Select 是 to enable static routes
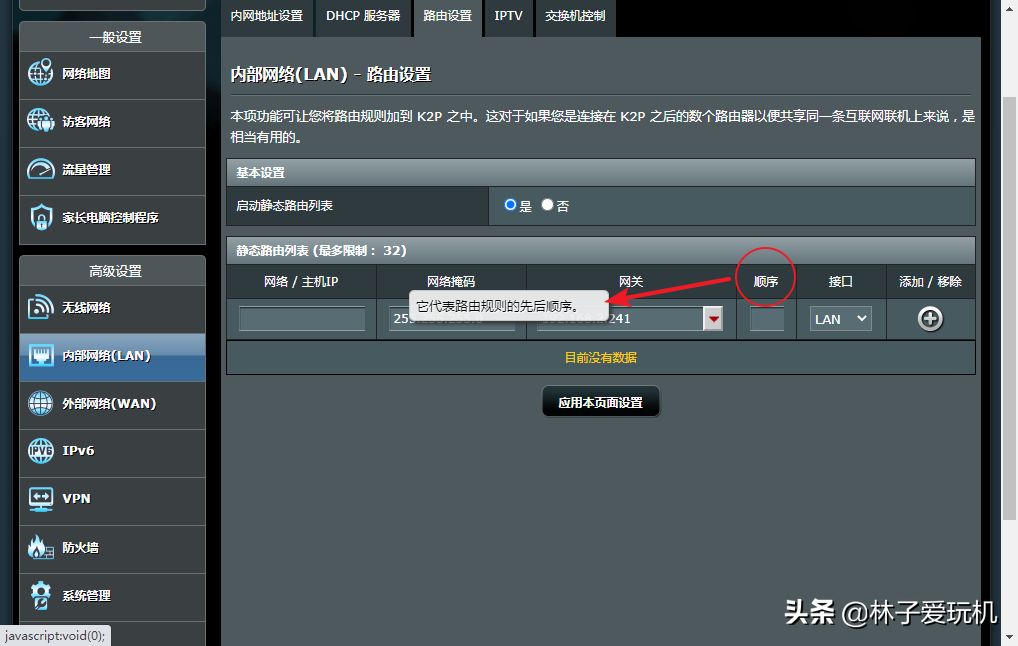This screenshot has height=646, width=1018. [511, 205]
